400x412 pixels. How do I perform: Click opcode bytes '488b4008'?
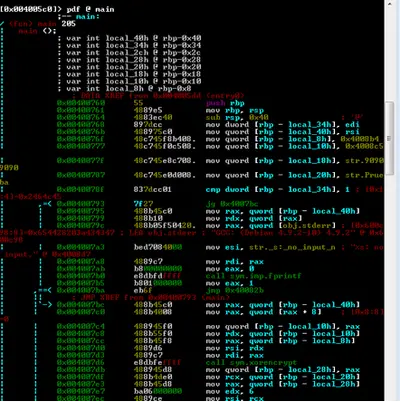pyautogui.click(x=153, y=312)
